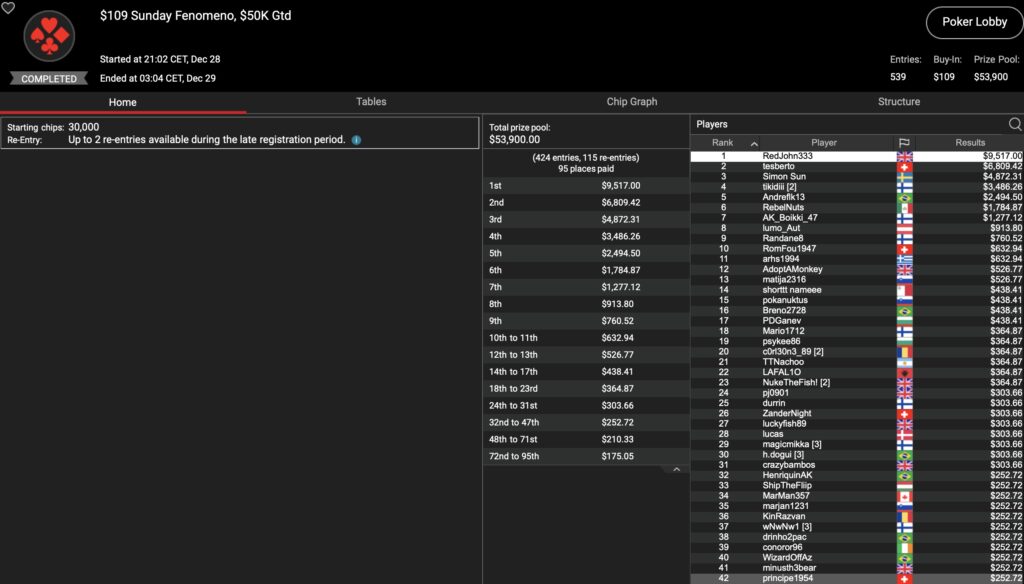This screenshot has width=1024, height=584.
Task: Click the flag column header icon
Action: [x=904, y=143]
